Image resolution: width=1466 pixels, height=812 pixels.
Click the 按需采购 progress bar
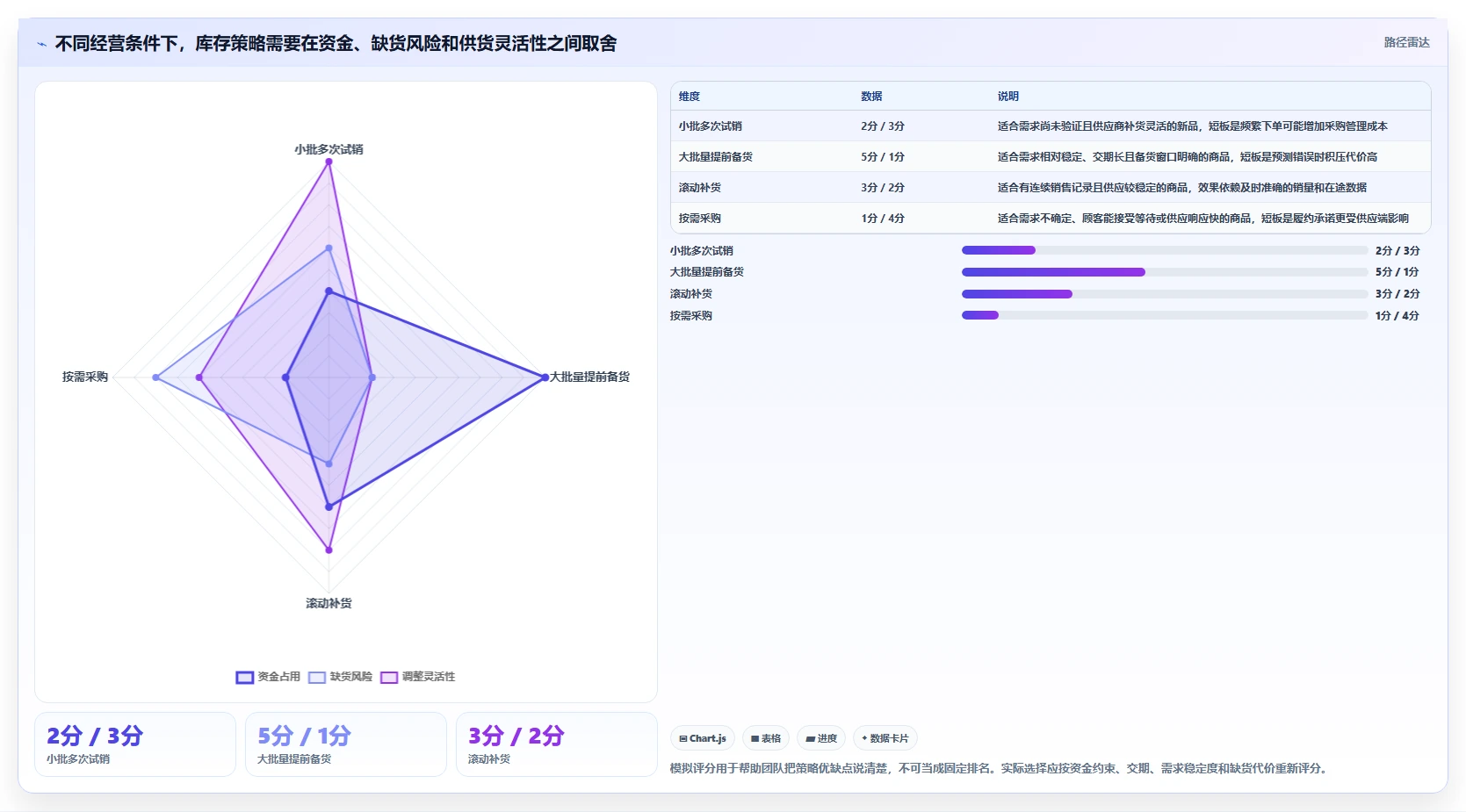tap(1165, 315)
